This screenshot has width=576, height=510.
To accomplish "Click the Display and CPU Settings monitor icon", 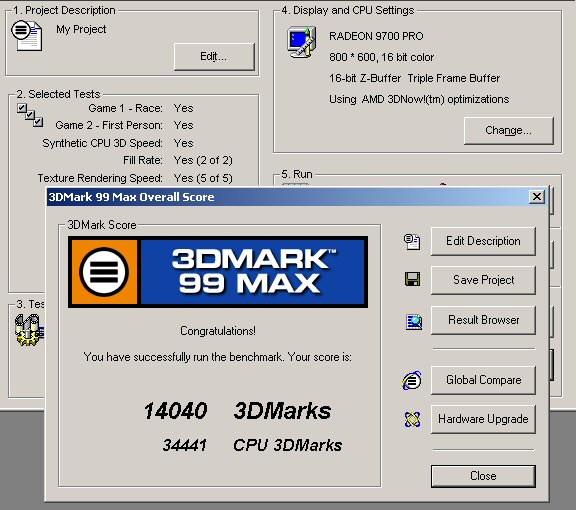I will coord(301,42).
